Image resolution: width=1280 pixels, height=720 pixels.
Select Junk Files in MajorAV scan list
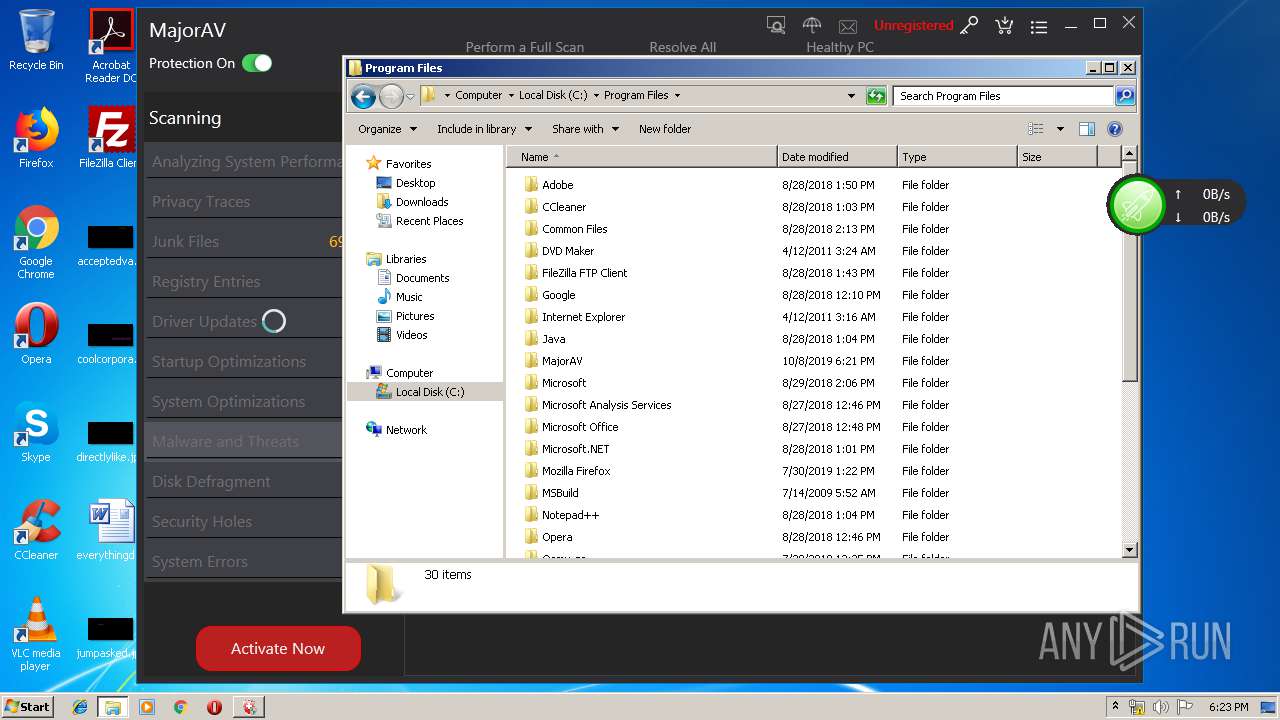[243, 241]
